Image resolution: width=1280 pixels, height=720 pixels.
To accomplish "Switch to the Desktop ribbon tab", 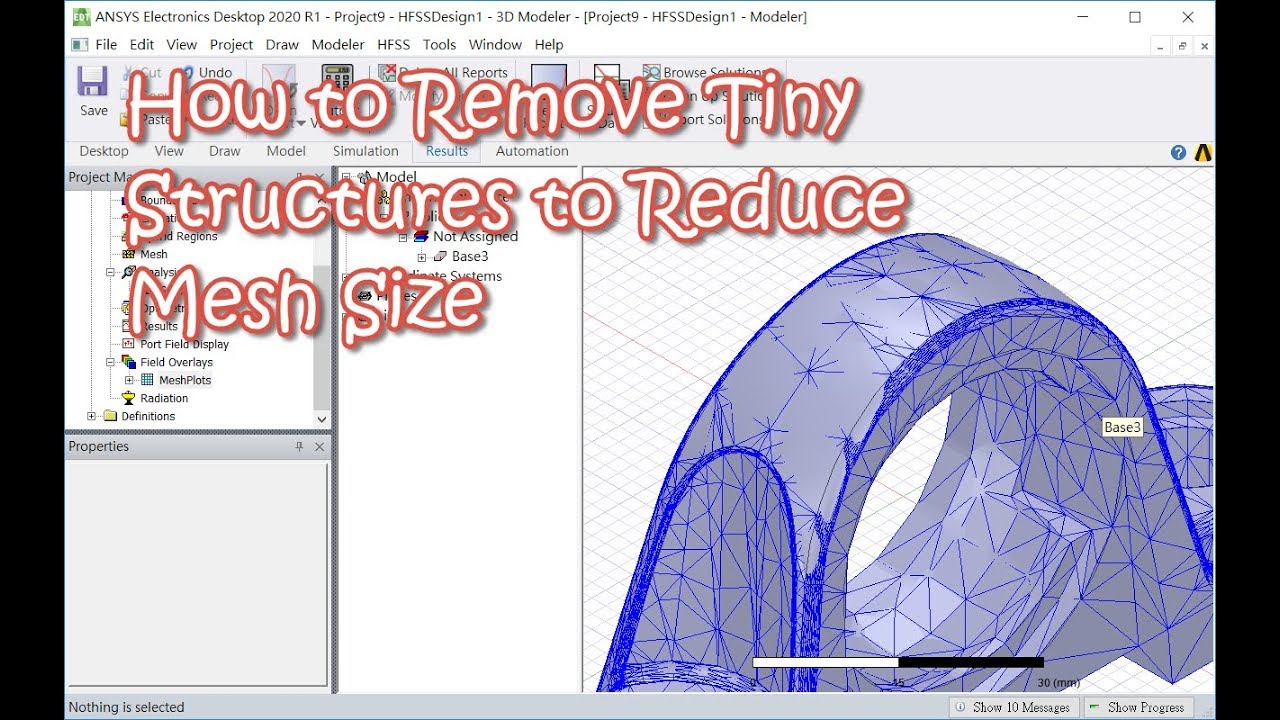I will click(x=104, y=151).
